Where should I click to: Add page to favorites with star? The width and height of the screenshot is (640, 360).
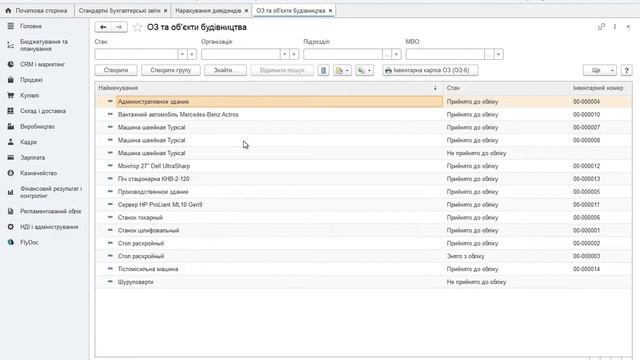[138, 27]
